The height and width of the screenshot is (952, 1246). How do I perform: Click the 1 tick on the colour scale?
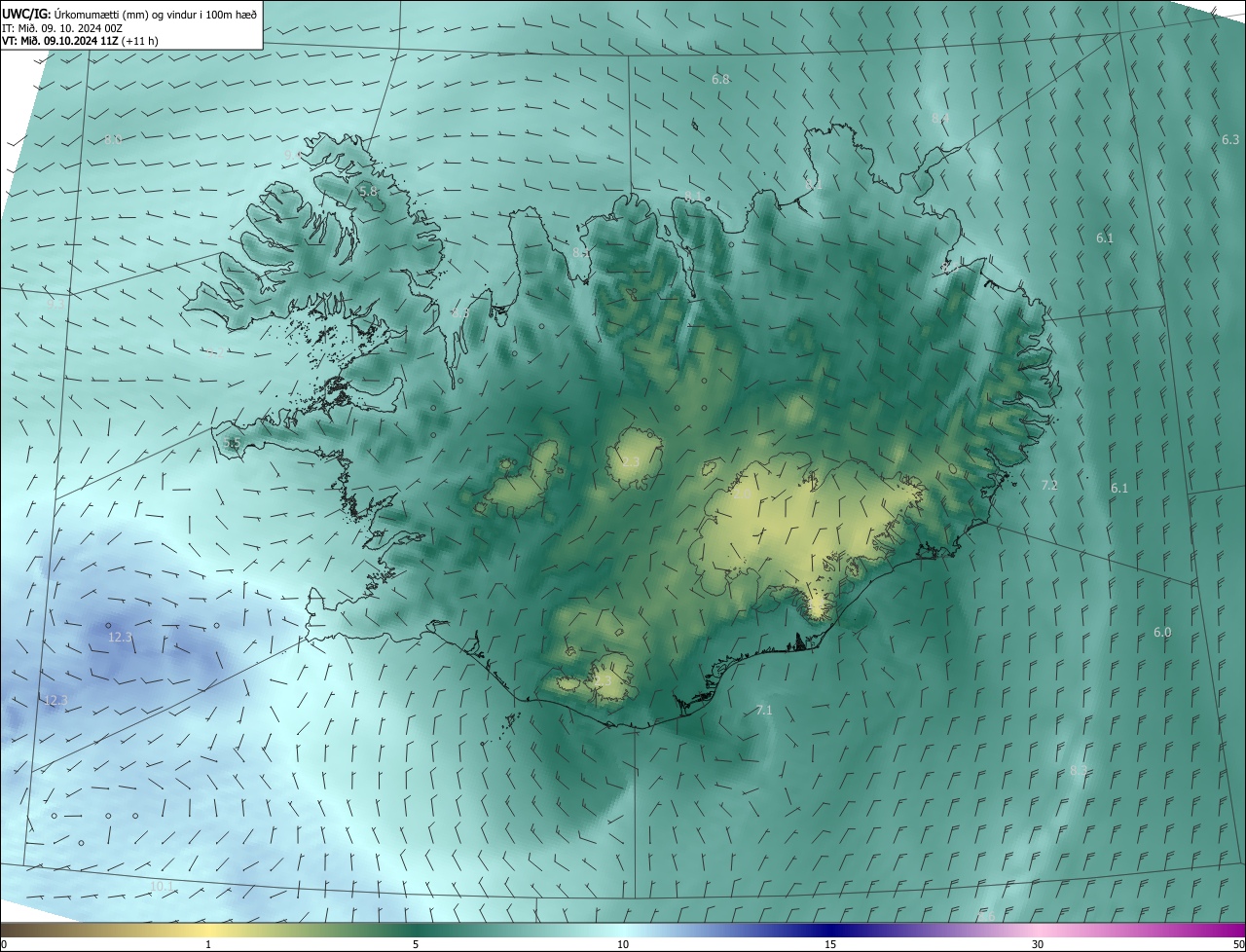(x=208, y=945)
